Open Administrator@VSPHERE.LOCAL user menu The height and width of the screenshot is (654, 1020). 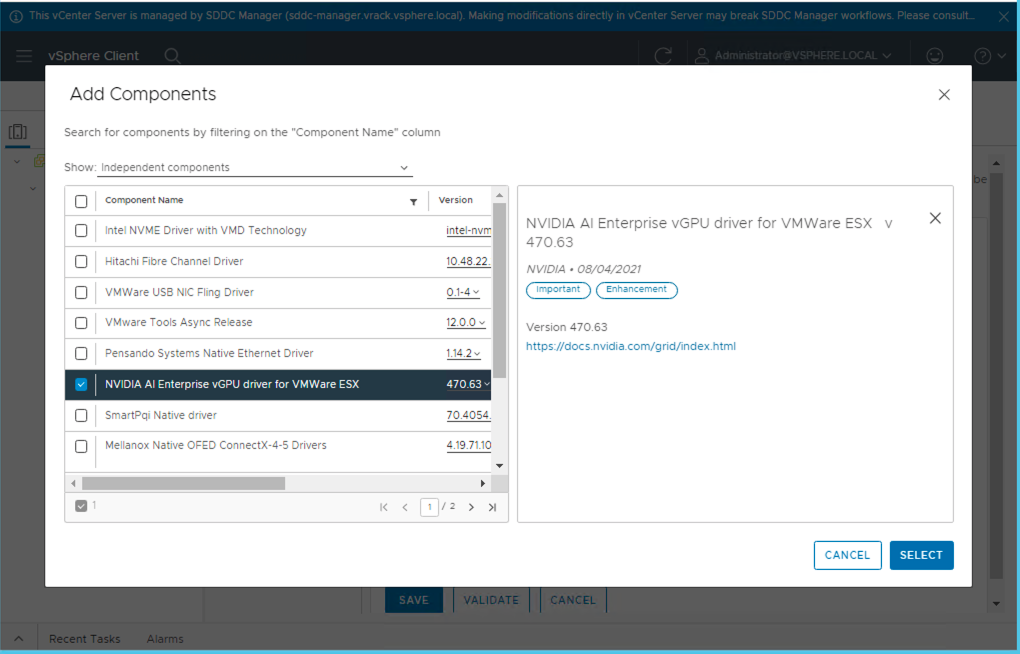[x=794, y=56]
